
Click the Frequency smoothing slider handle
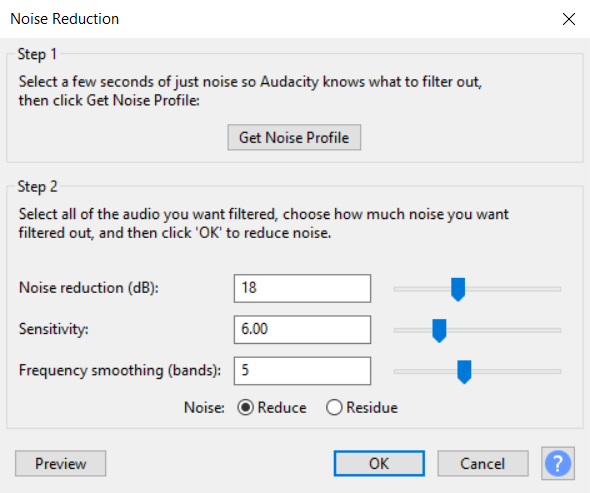click(x=464, y=372)
